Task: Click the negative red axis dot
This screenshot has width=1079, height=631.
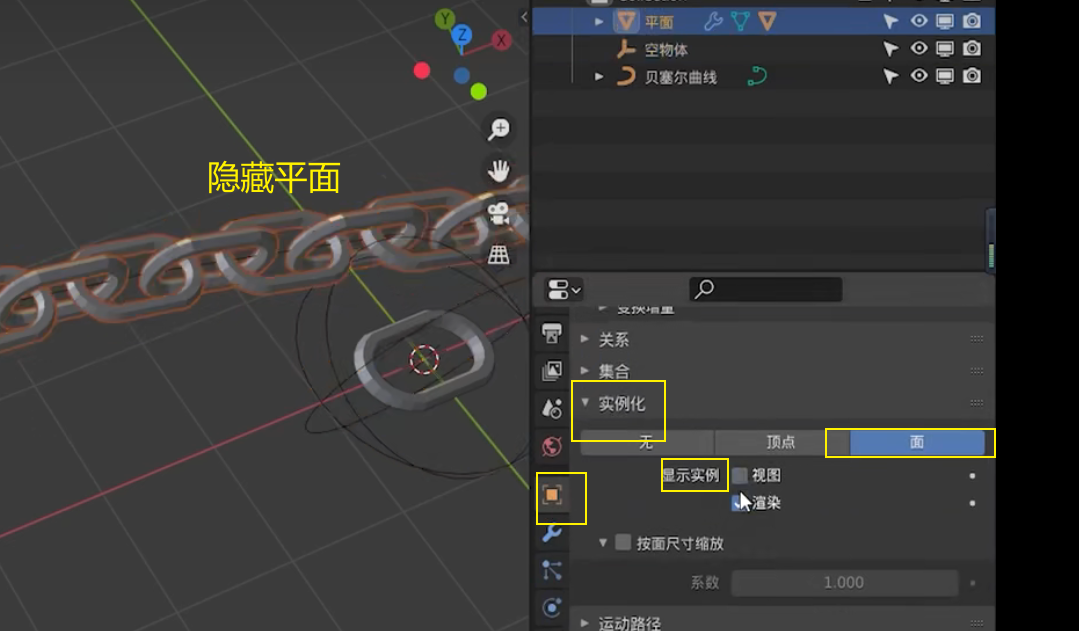Action: (422, 70)
